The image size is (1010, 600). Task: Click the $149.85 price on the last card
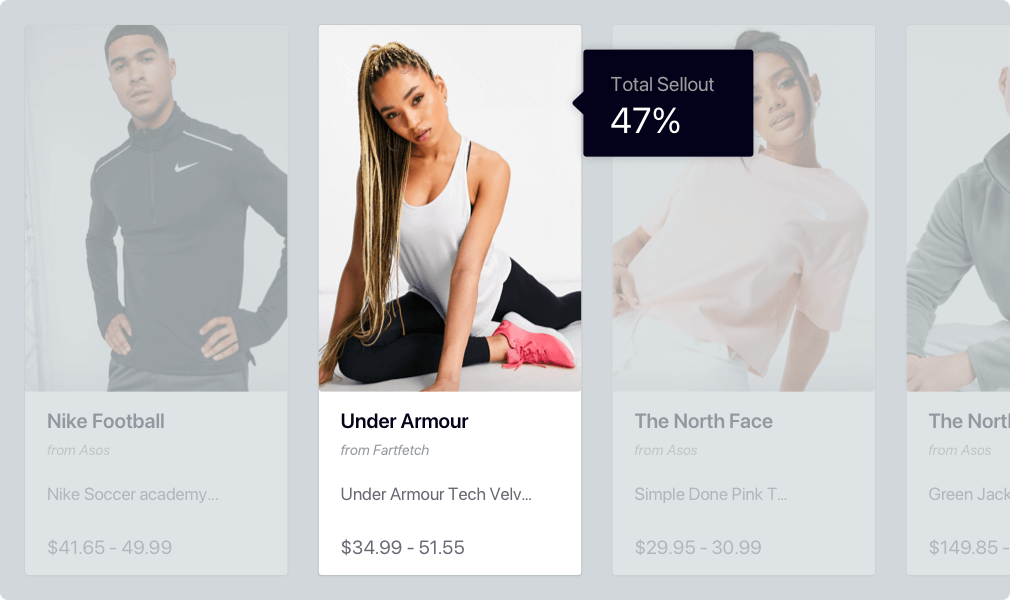coord(964,547)
